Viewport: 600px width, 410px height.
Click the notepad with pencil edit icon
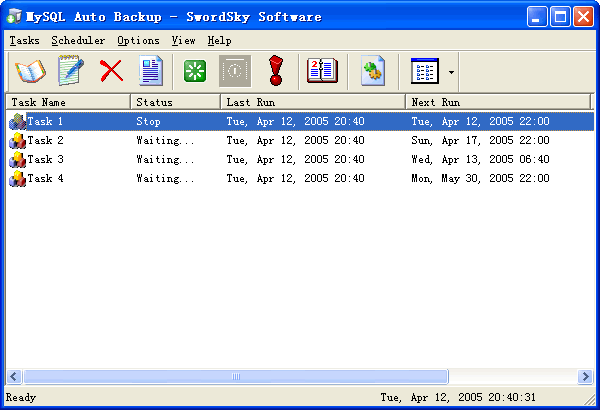71,70
